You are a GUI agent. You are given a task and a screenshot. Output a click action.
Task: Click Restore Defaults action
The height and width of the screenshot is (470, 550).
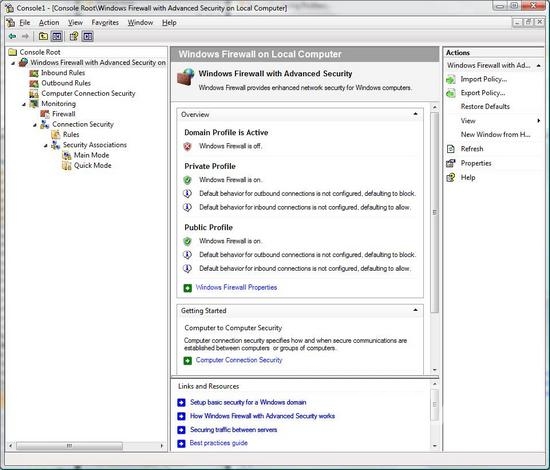(x=485, y=107)
